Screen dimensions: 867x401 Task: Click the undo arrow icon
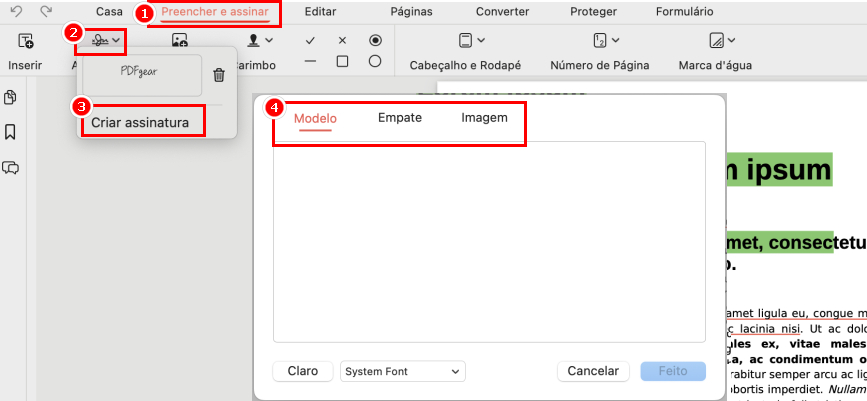(x=16, y=11)
